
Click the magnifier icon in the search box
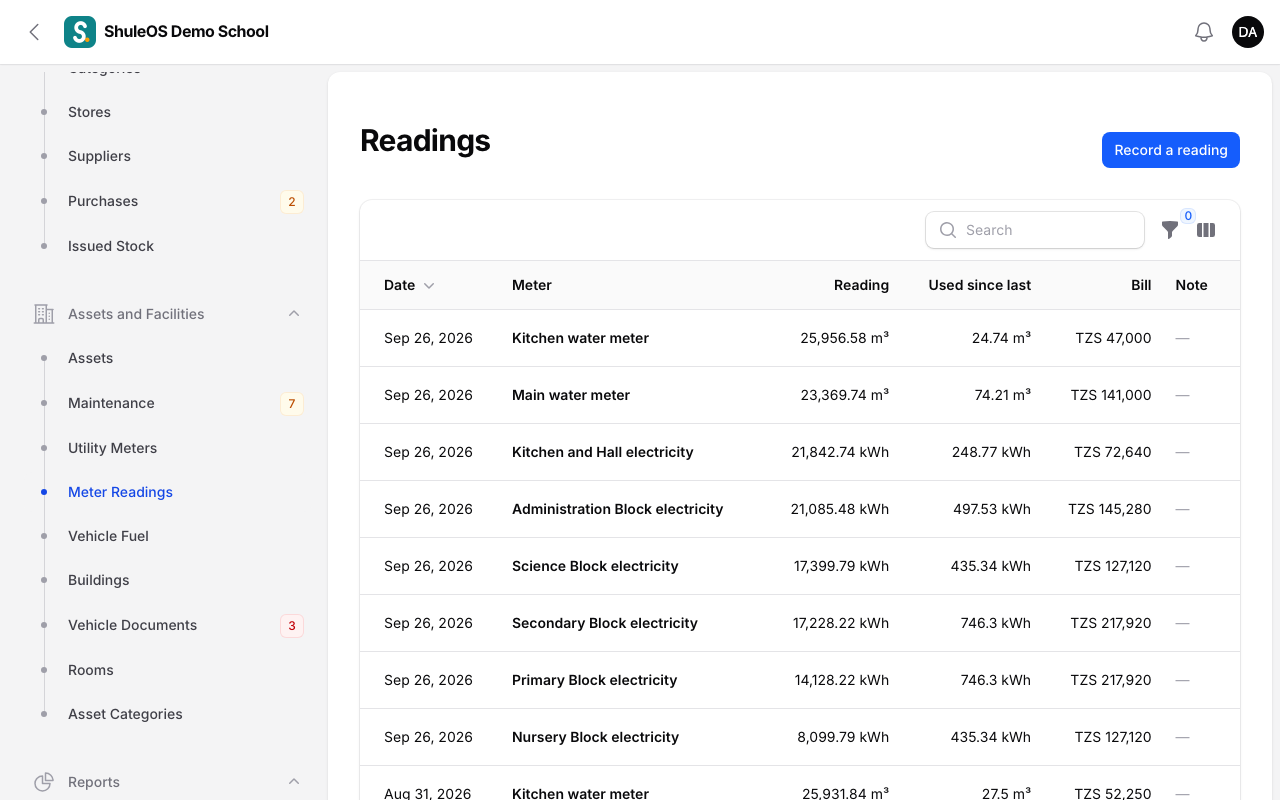click(x=948, y=230)
